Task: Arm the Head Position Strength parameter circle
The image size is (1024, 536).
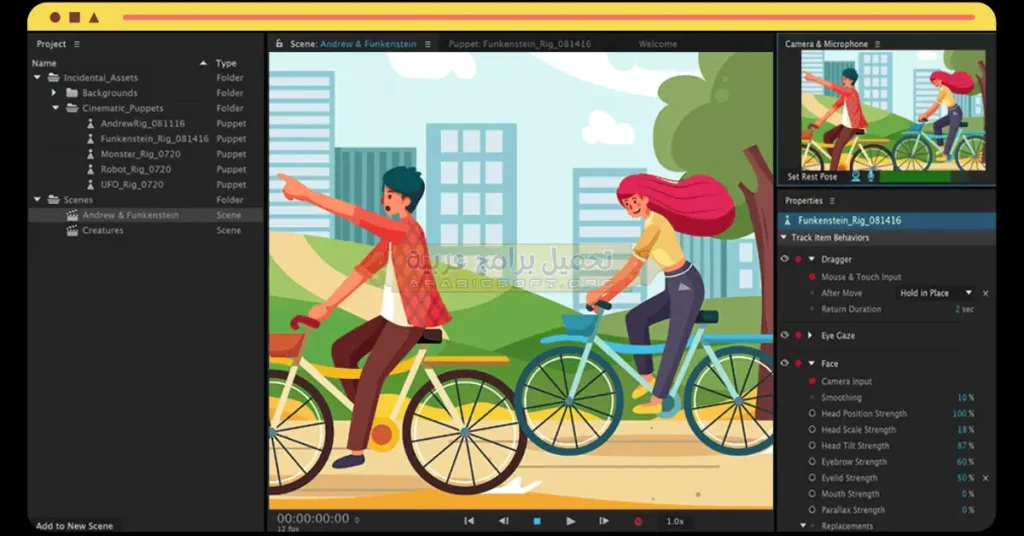Action: [812, 413]
